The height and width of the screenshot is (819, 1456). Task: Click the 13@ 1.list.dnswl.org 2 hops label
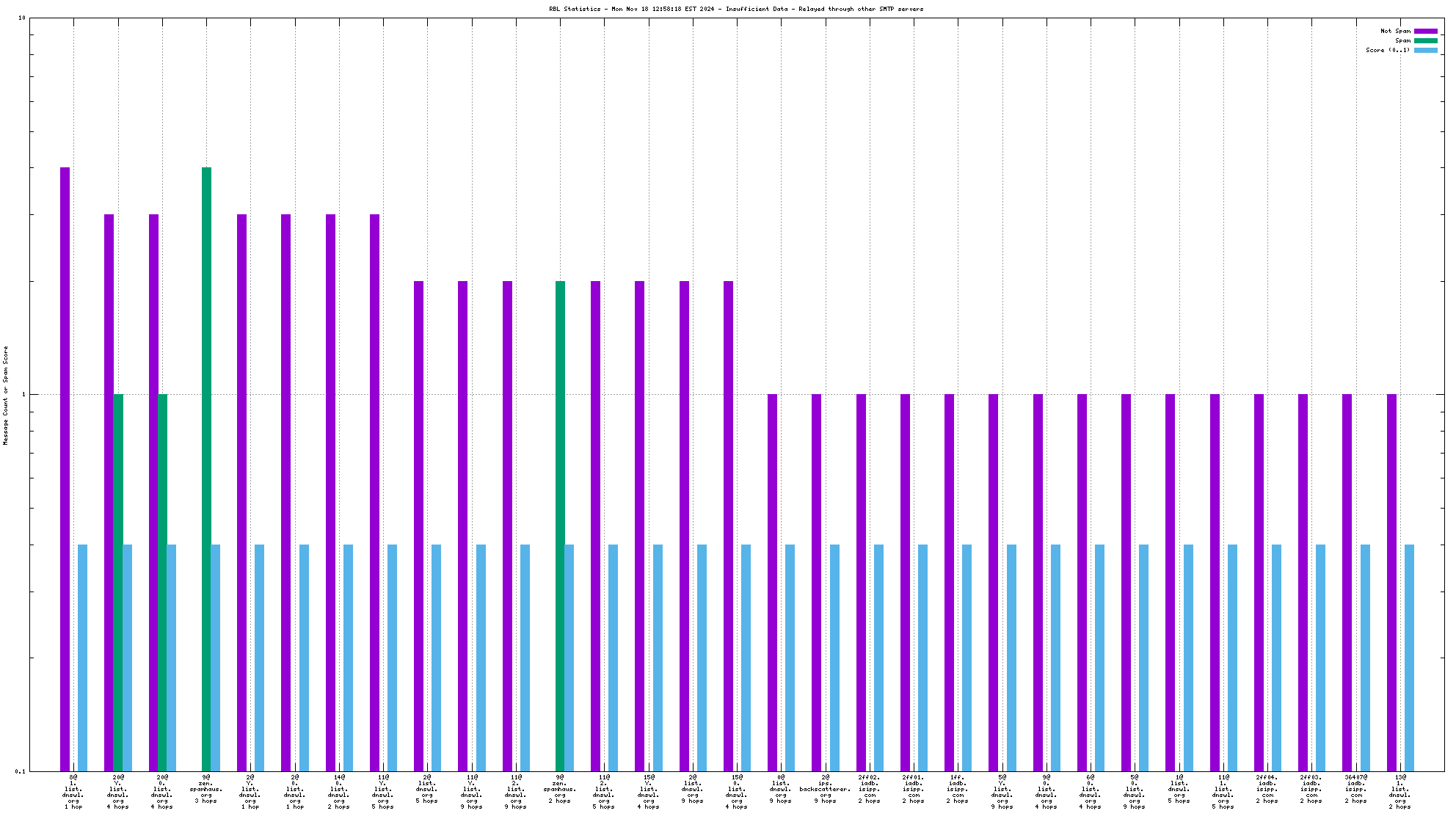(1399, 791)
